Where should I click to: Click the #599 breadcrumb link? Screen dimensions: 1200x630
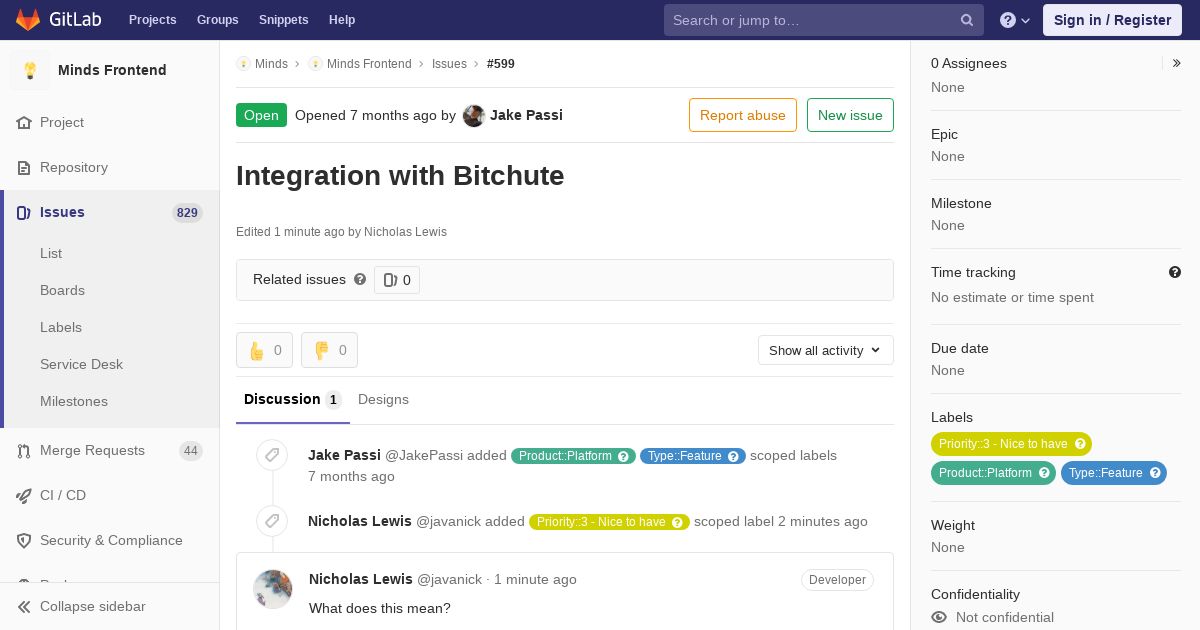coord(501,64)
